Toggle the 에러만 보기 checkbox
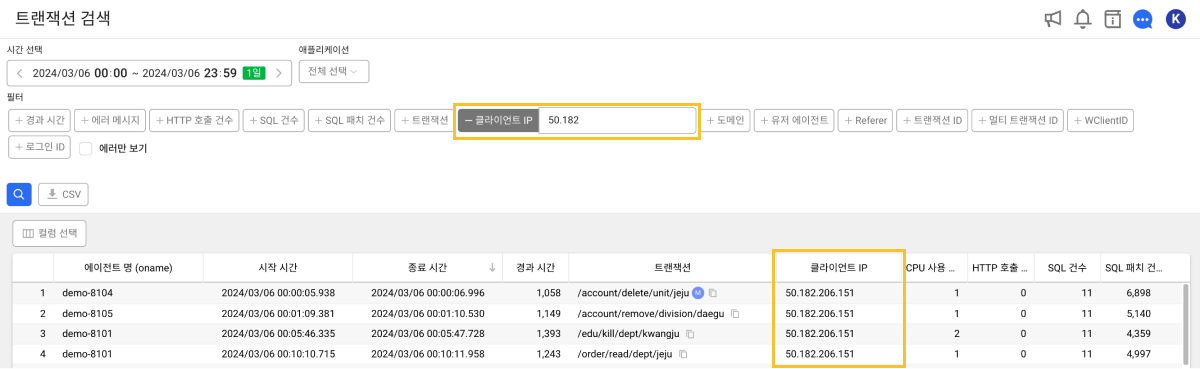The width and height of the screenshot is (1200, 369). tap(86, 148)
